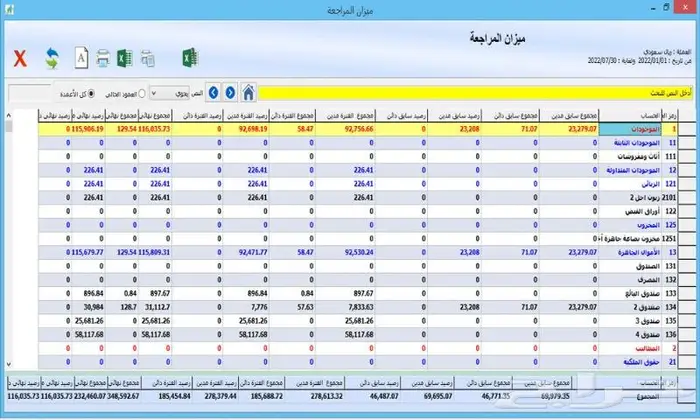
Task: Select account 'الموجودات المتداولة' with code 12
Action: click(x=629, y=170)
